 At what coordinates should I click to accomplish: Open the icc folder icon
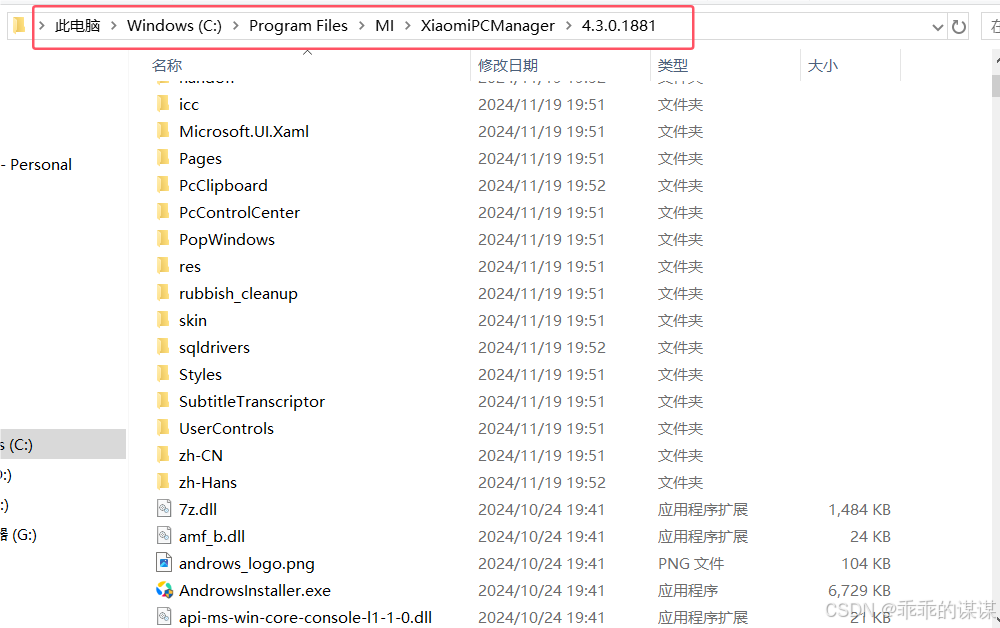point(163,104)
